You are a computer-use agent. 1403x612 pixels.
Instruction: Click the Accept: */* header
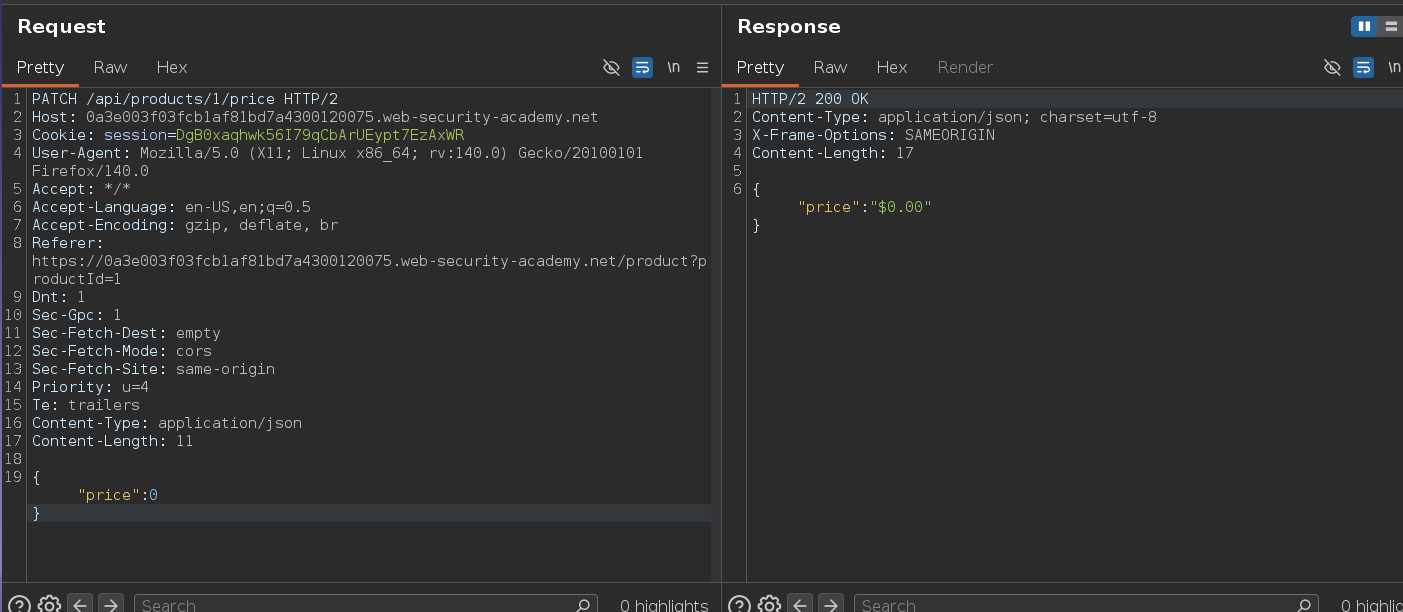click(81, 189)
